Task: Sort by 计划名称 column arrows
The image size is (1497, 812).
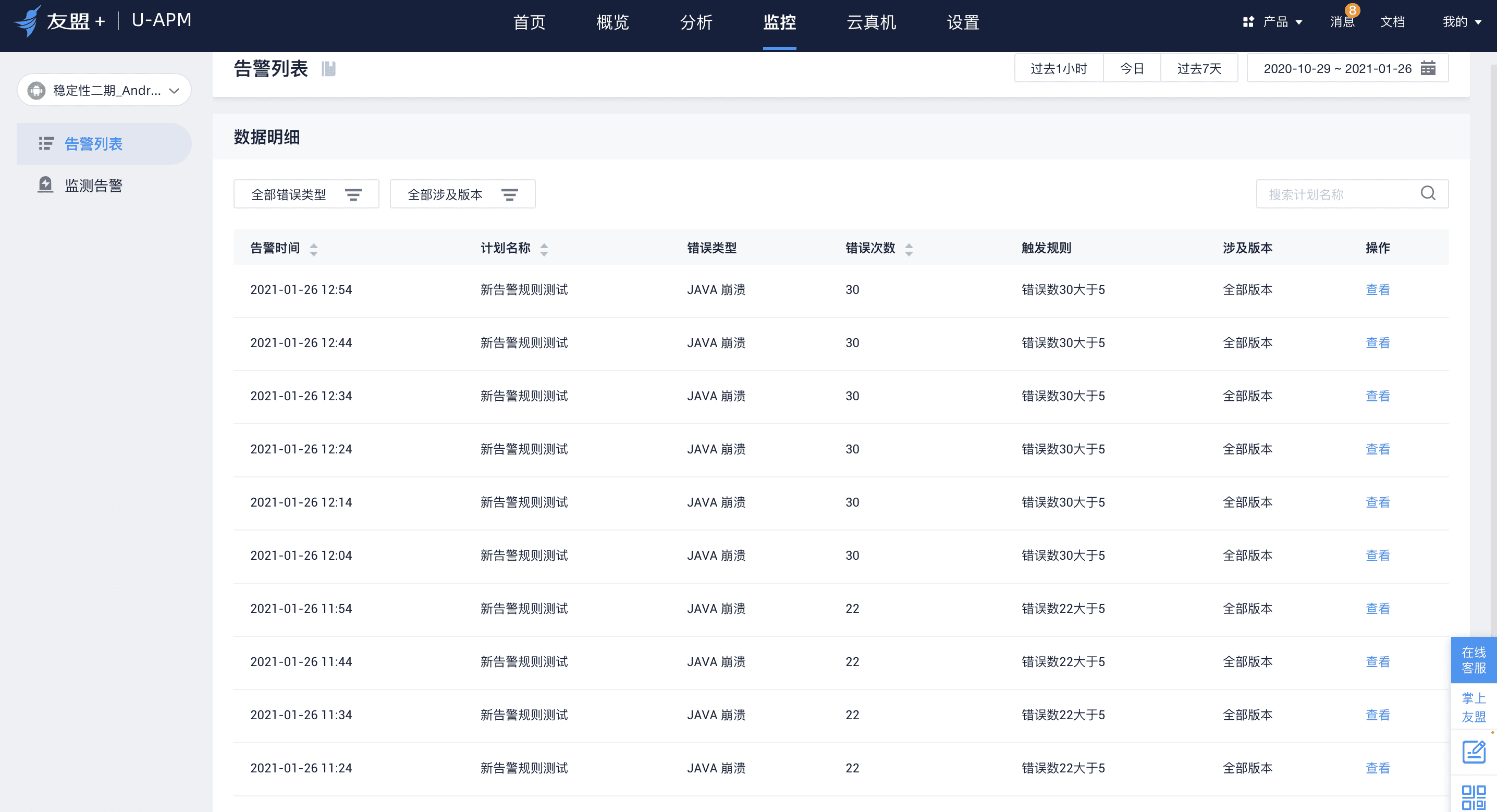Action: click(x=544, y=249)
